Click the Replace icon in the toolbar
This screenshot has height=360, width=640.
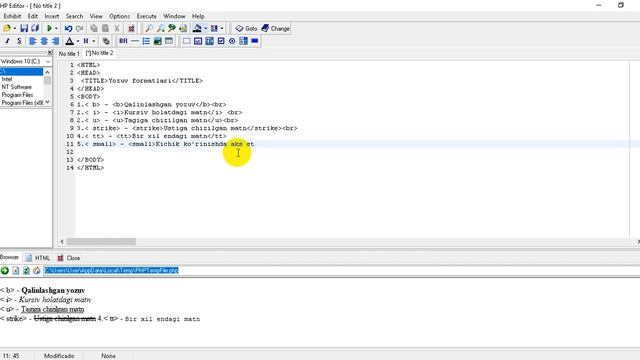(x=172, y=28)
